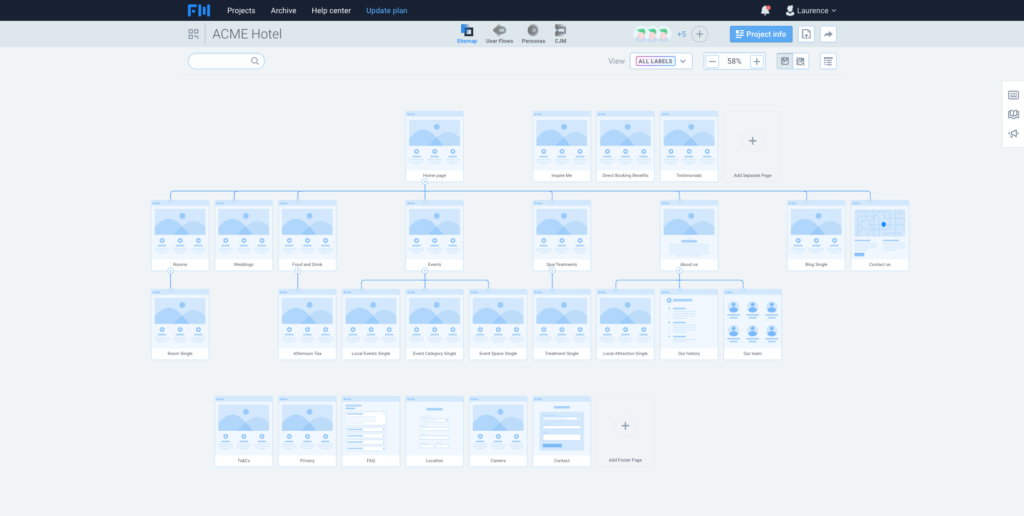Click the Project info button

pos(761,34)
